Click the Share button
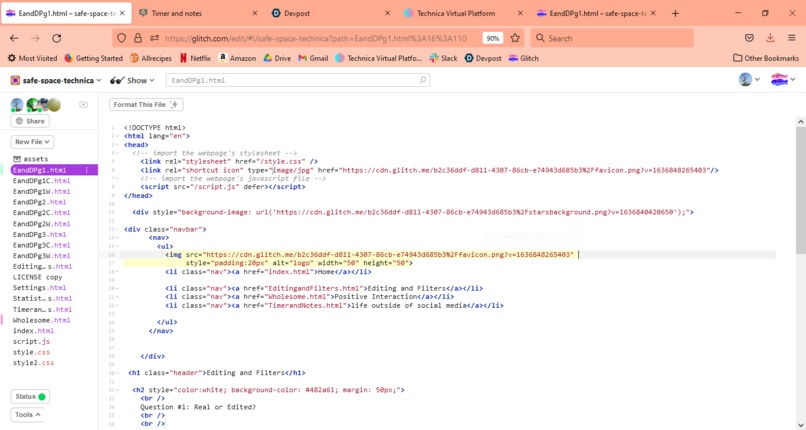The image size is (806, 430). [x=30, y=121]
